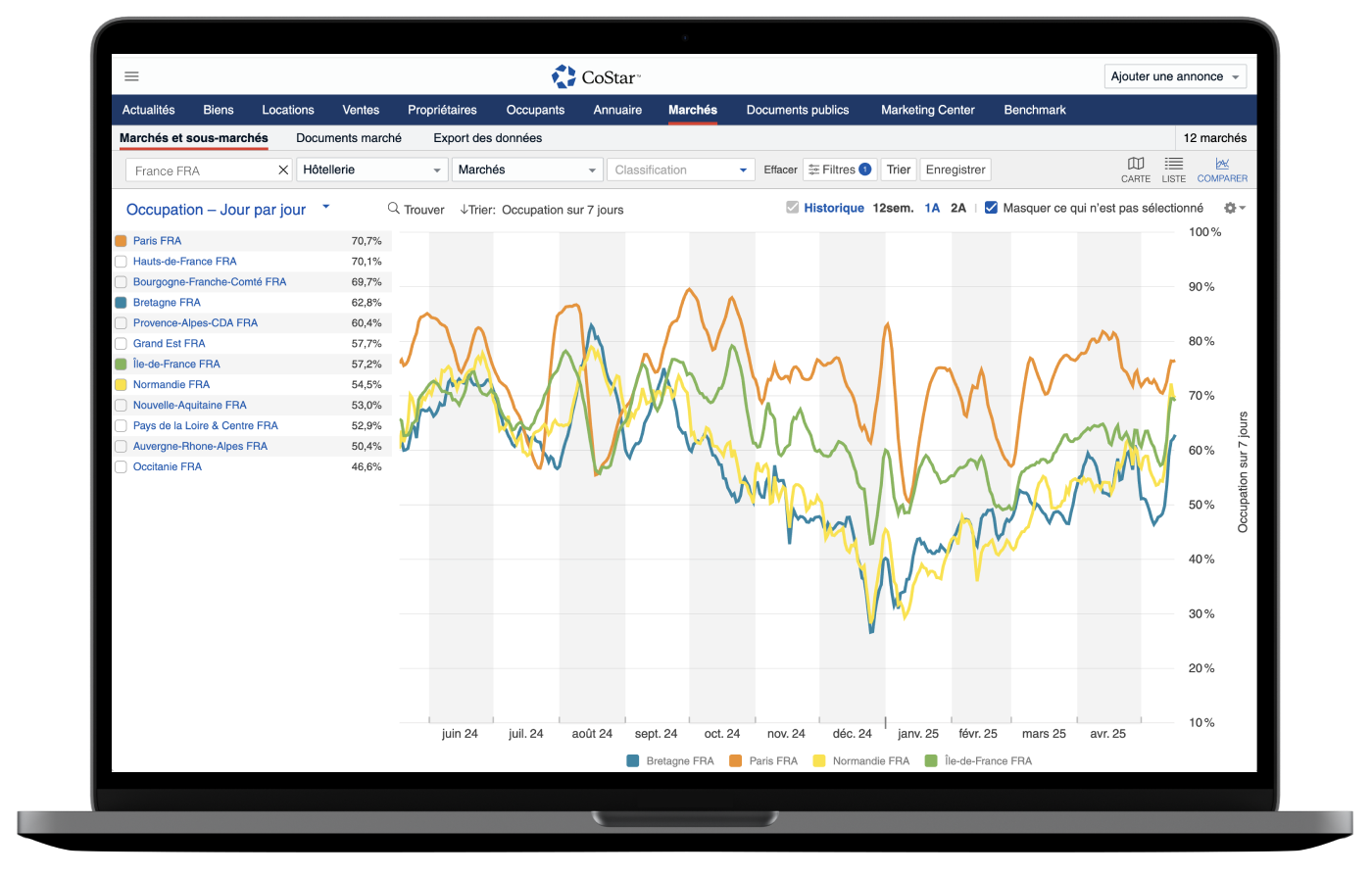Image resolution: width=1372 pixels, height=876 pixels.
Task: Clear the France FRA search field
Action: coord(283,170)
